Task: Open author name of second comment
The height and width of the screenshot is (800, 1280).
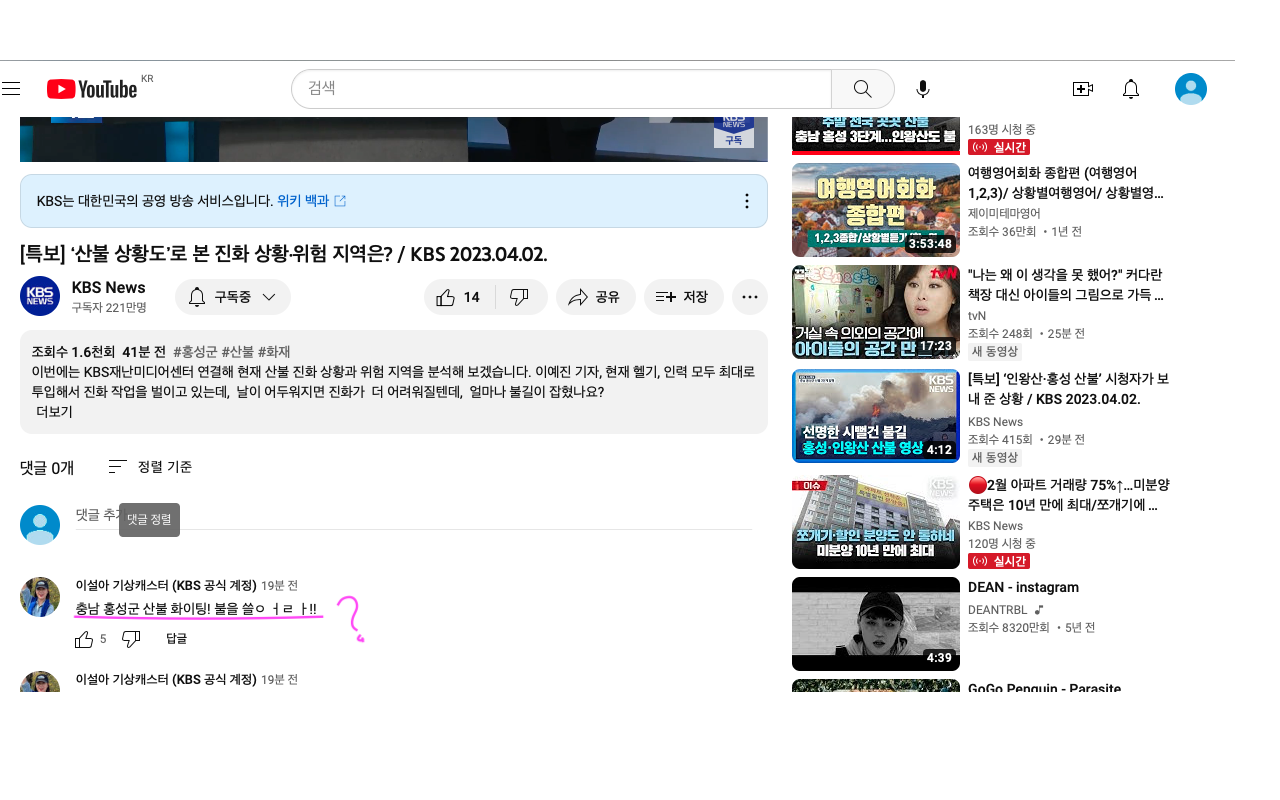Action: (166, 679)
